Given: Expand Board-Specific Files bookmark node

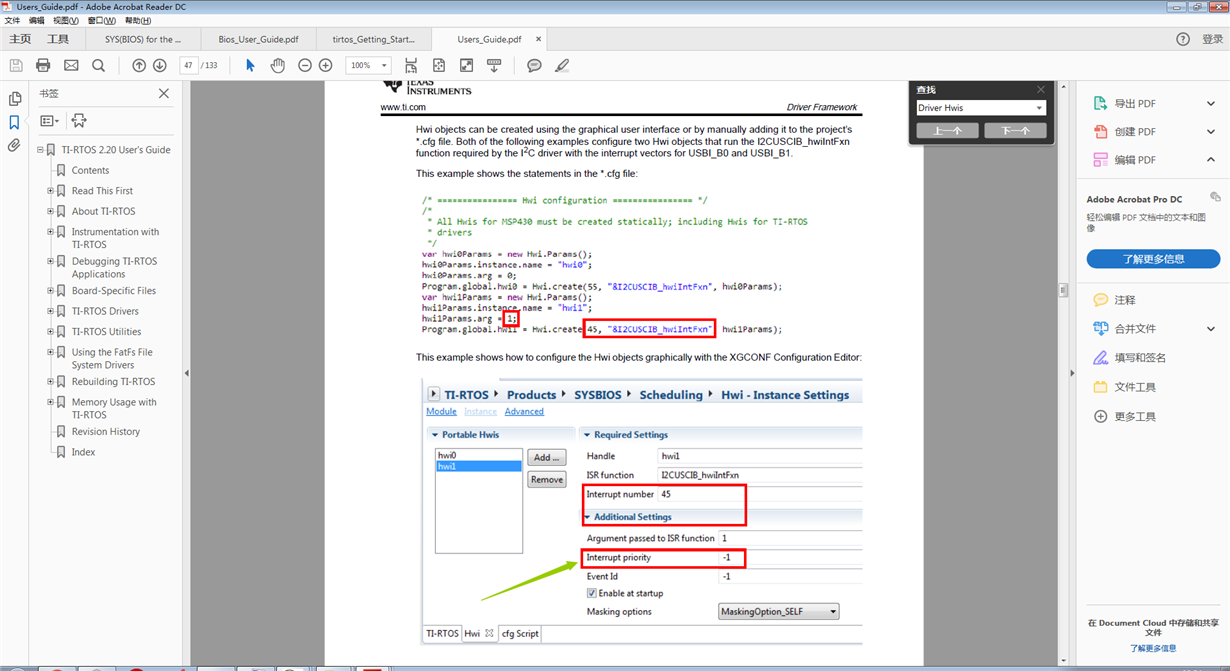Looking at the screenshot, I should pyautogui.click(x=50, y=290).
